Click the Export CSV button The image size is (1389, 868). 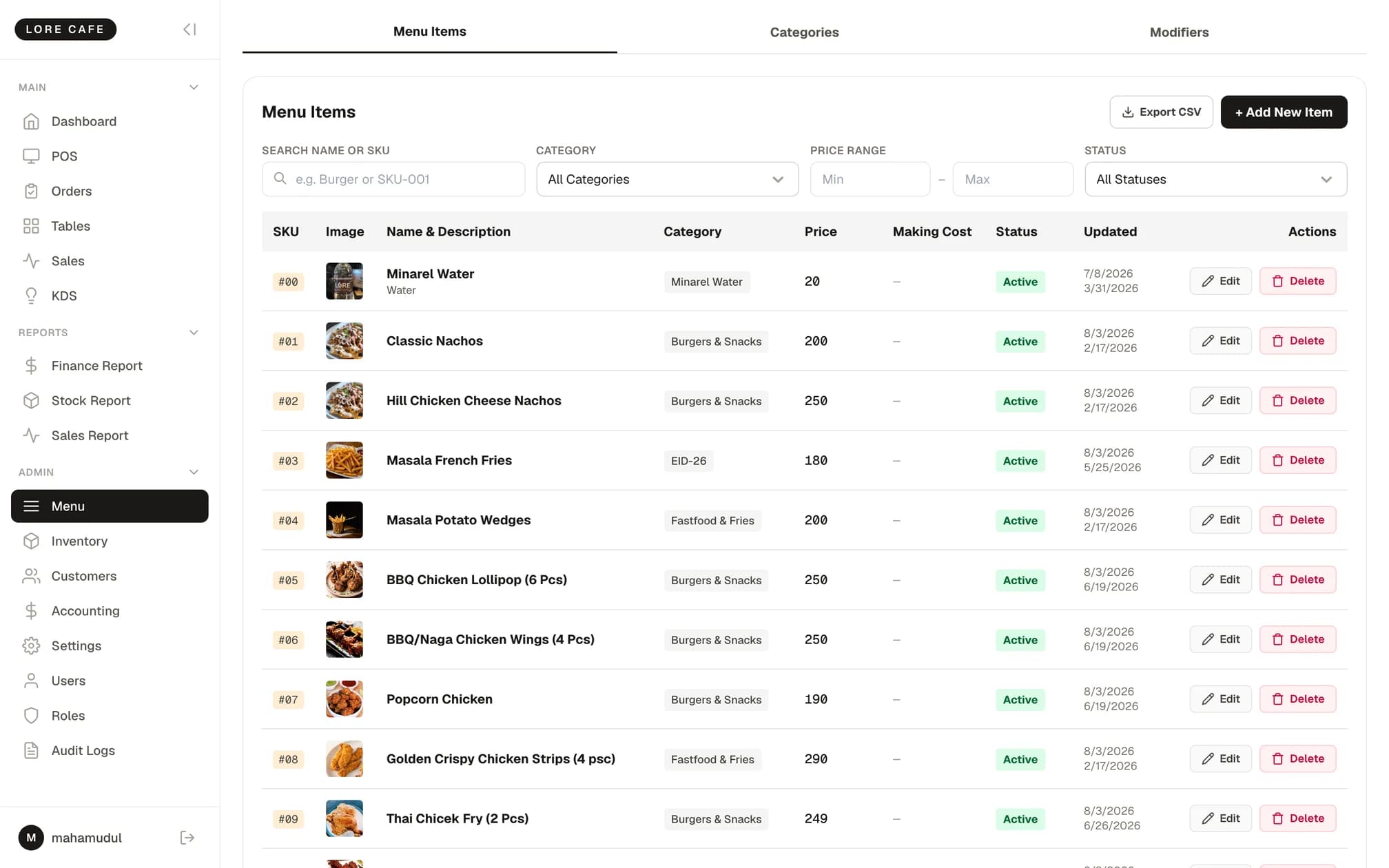[x=1161, y=112]
